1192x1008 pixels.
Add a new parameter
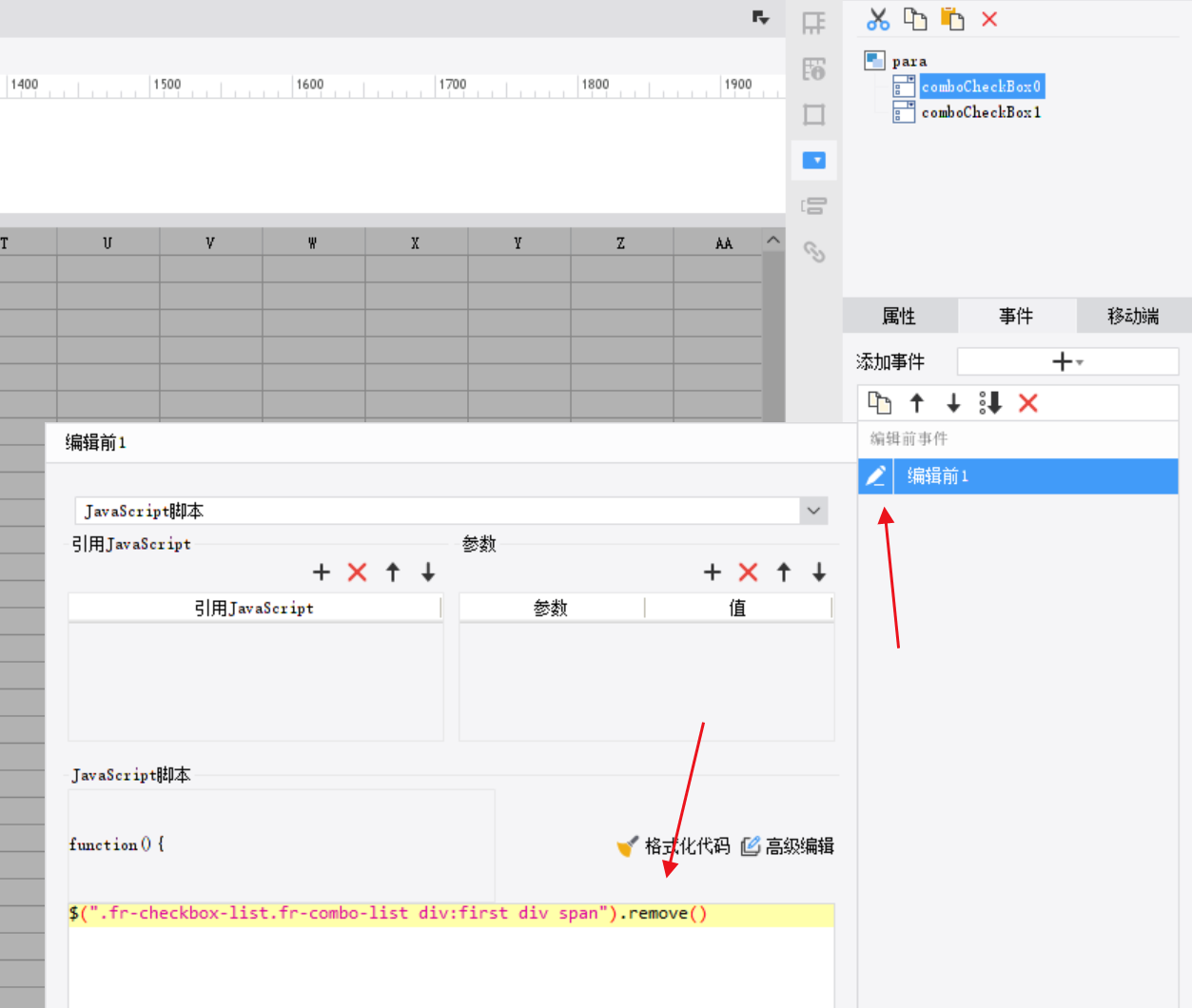pyautogui.click(x=713, y=572)
